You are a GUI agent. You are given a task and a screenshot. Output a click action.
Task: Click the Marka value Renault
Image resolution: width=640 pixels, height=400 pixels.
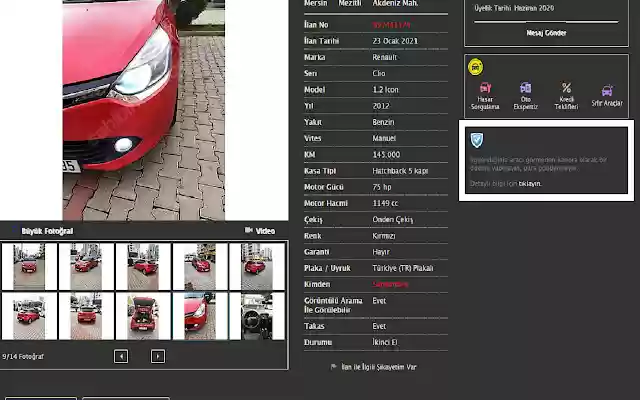(x=384, y=57)
